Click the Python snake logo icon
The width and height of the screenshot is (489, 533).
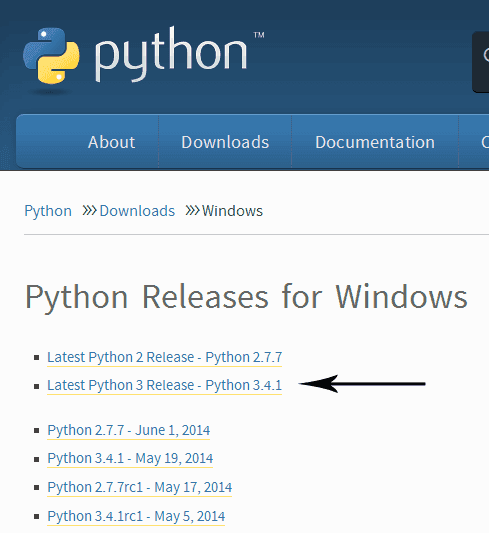click(51, 56)
